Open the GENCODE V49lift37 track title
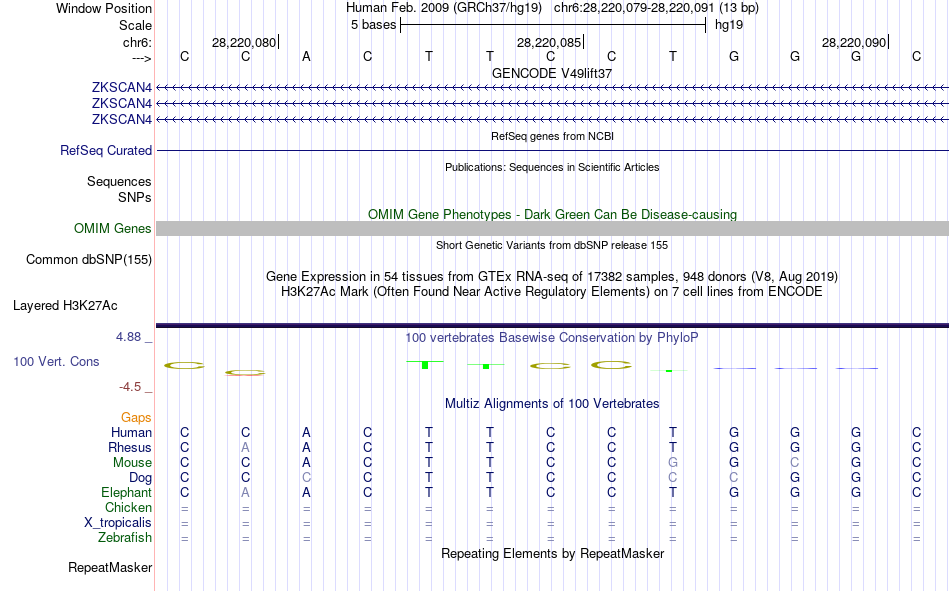 [x=552, y=73]
